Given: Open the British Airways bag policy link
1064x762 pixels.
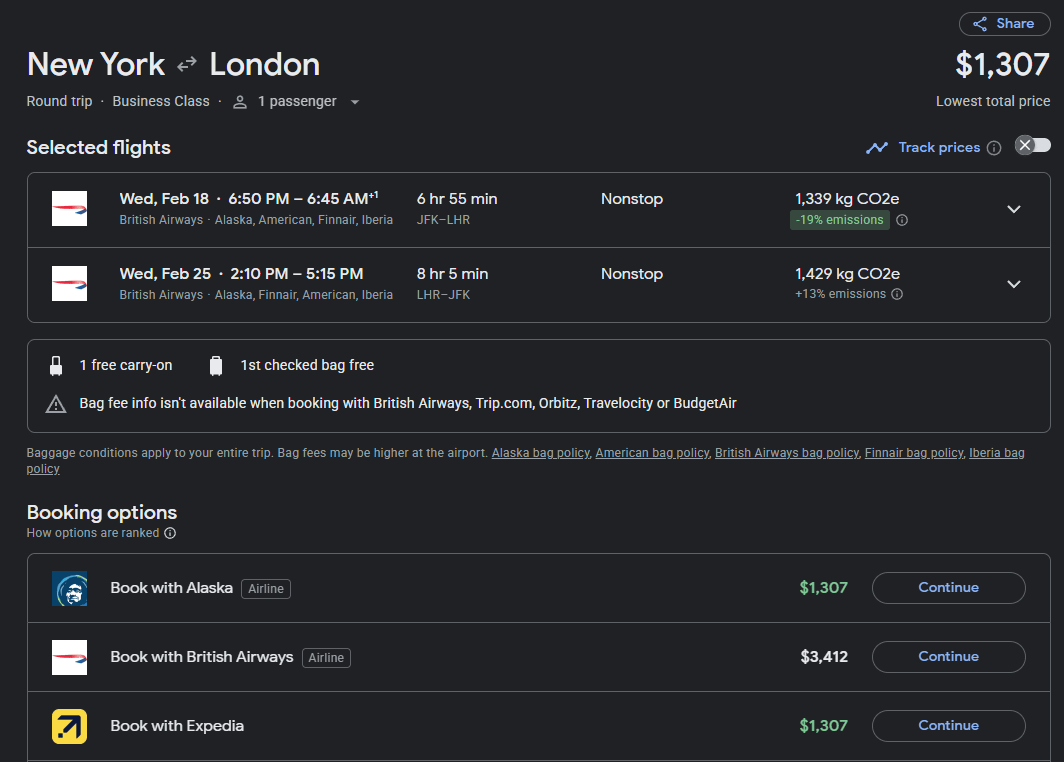Looking at the screenshot, I should (x=786, y=453).
